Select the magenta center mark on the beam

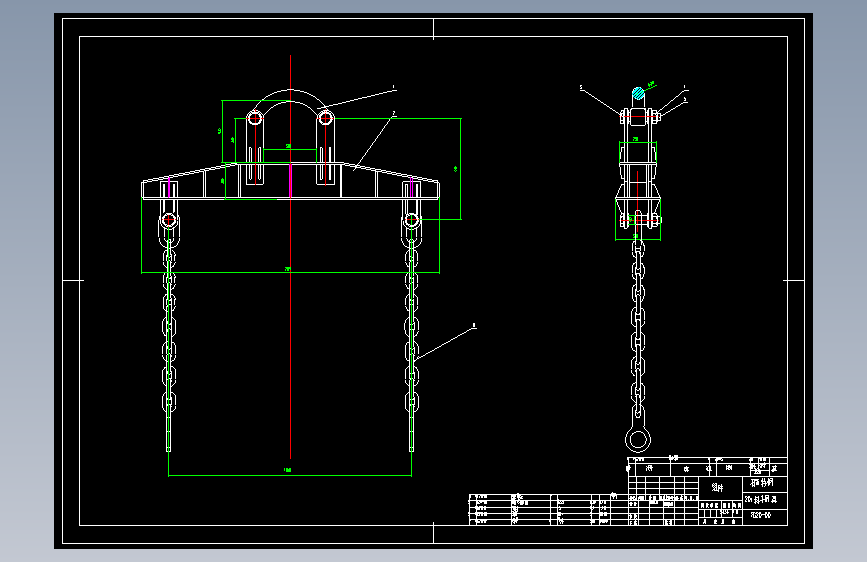(x=290, y=181)
